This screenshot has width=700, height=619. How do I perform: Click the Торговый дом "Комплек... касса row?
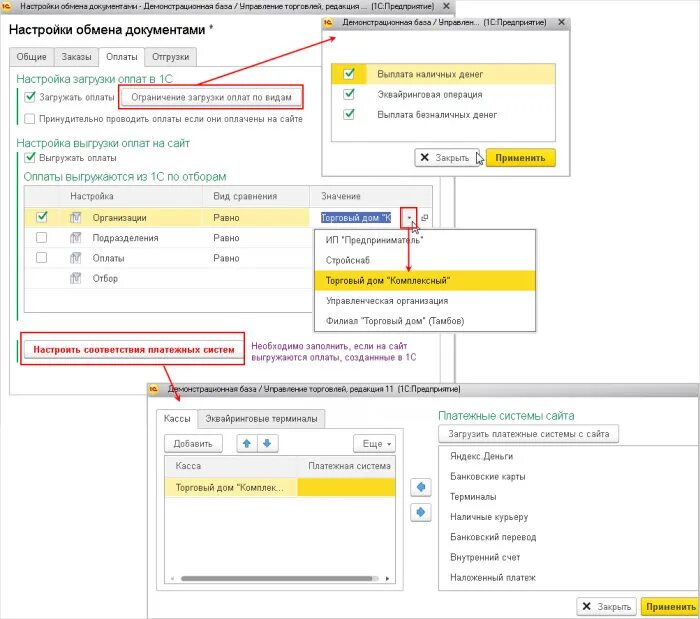pyautogui.click(x=230, y=487)
